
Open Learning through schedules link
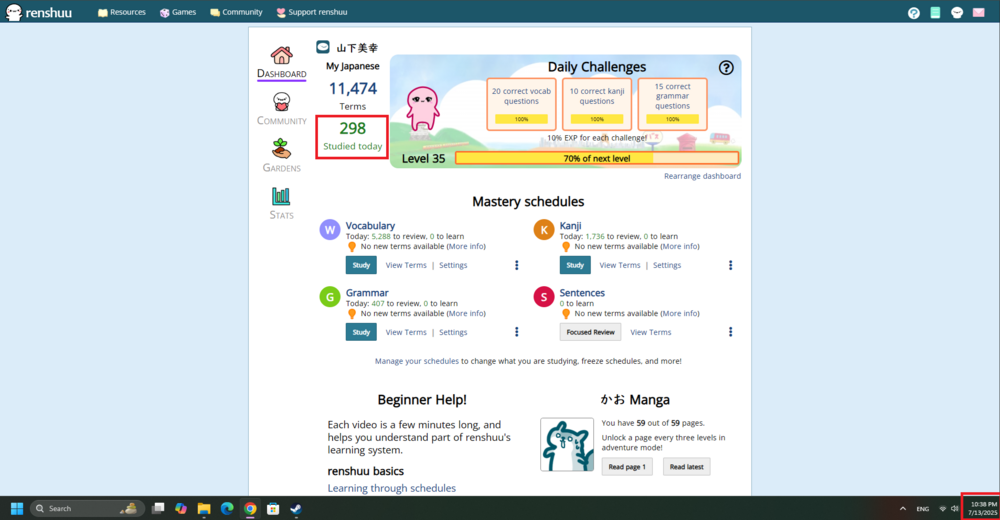pos(392,488)
